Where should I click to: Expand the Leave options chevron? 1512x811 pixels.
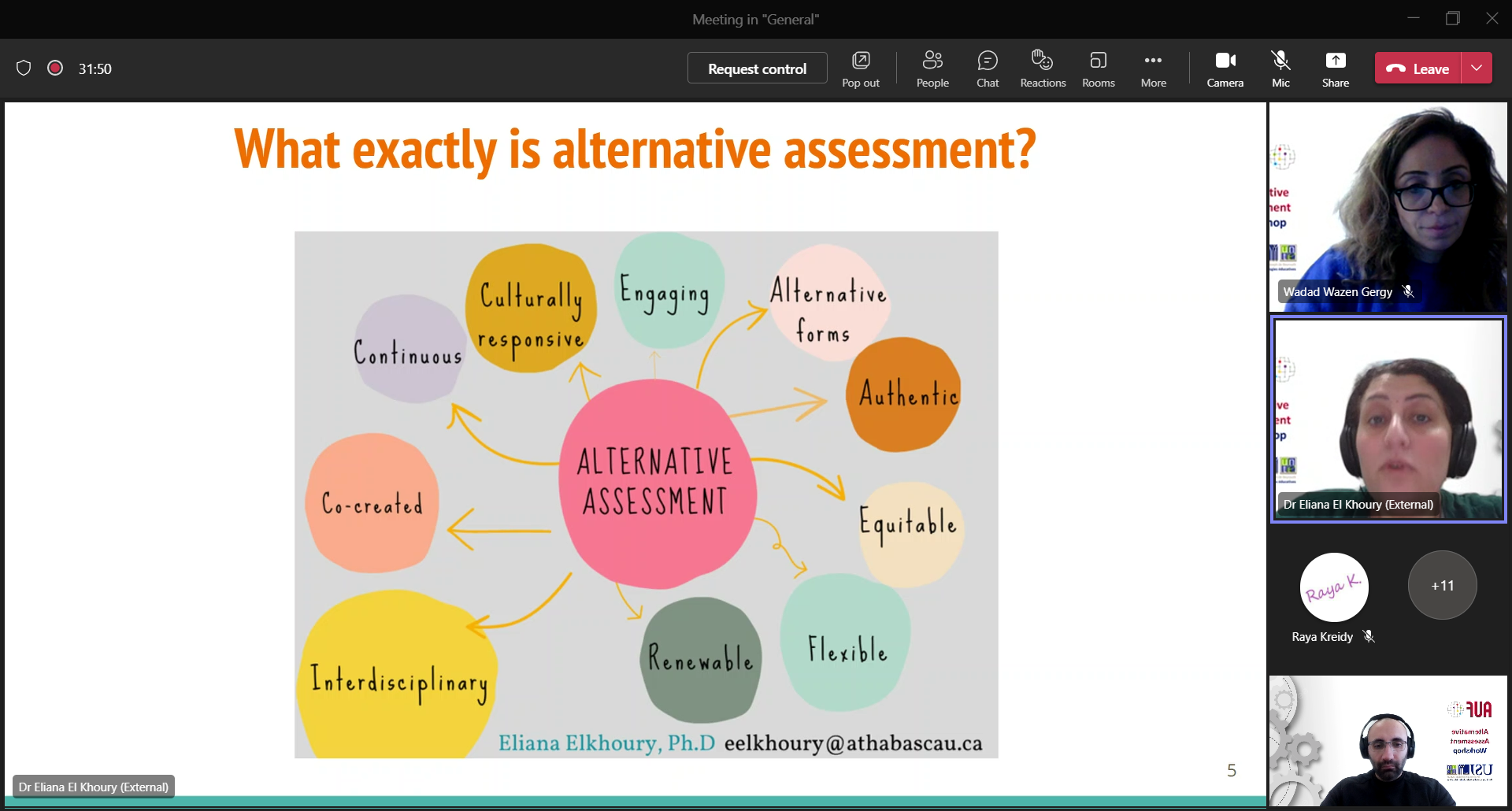click(1477, 69)
